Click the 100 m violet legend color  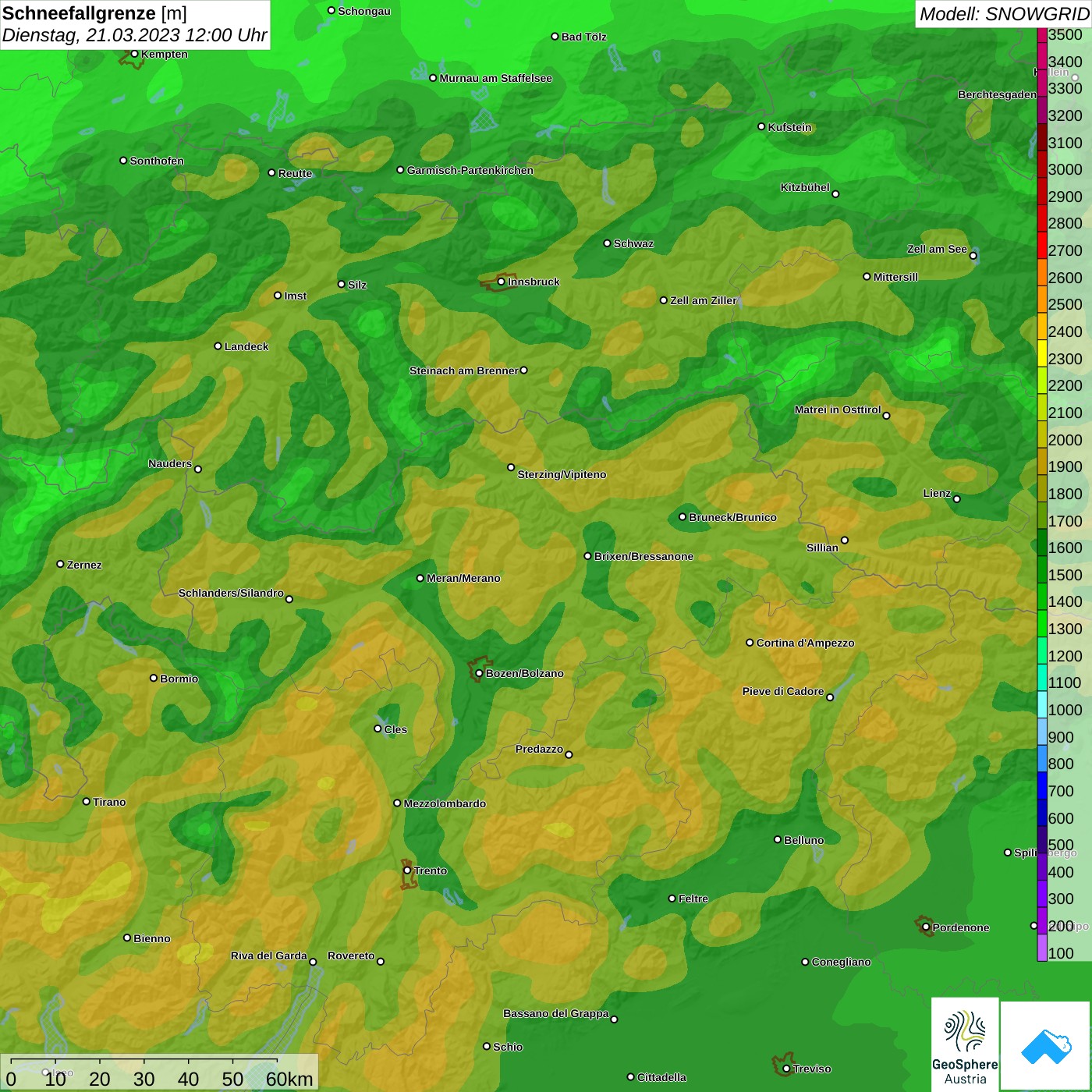tap(1042, 948)
